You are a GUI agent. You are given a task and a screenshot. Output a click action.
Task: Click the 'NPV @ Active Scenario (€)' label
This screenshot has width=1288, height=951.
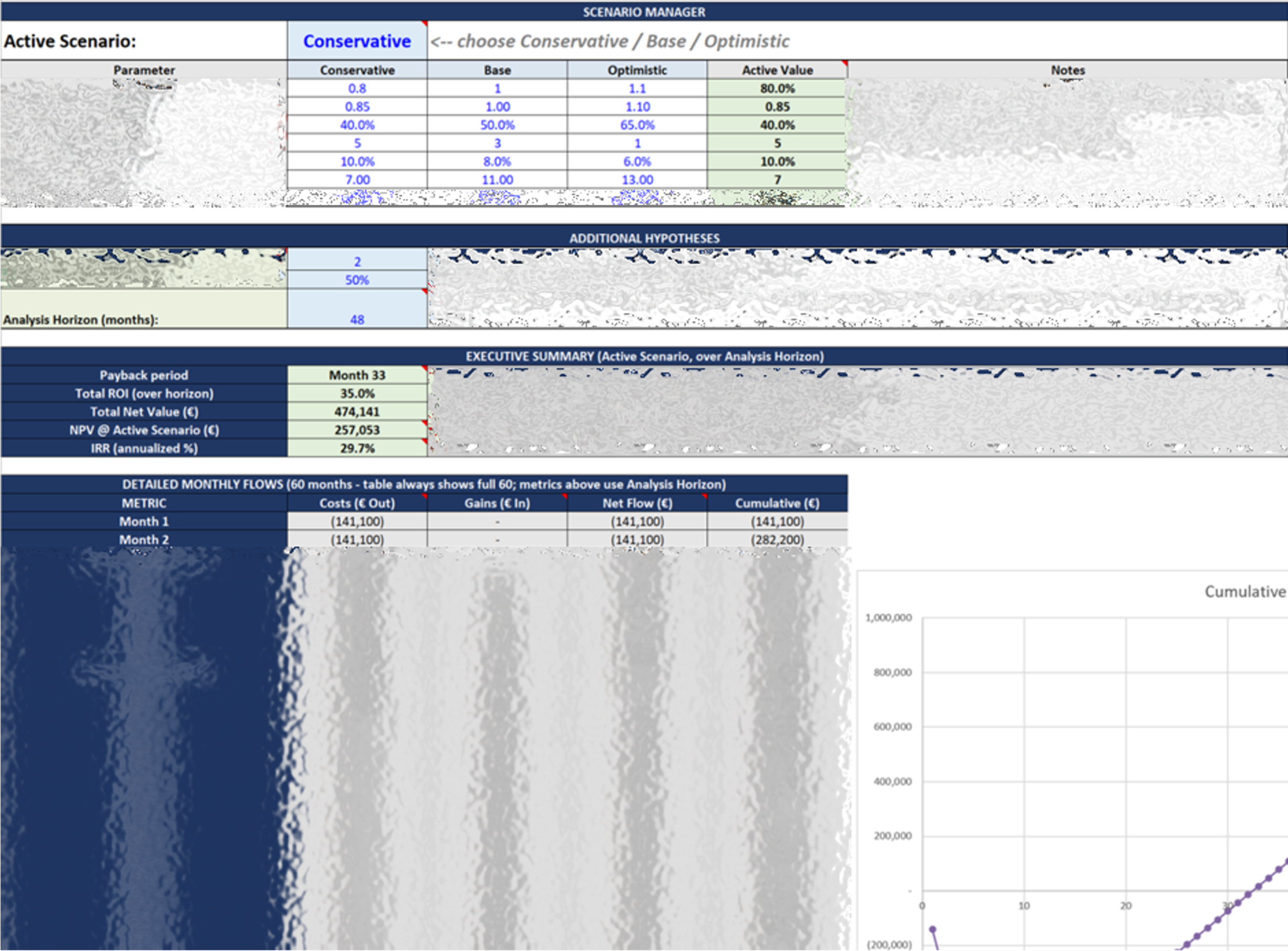tap(144, 430)
